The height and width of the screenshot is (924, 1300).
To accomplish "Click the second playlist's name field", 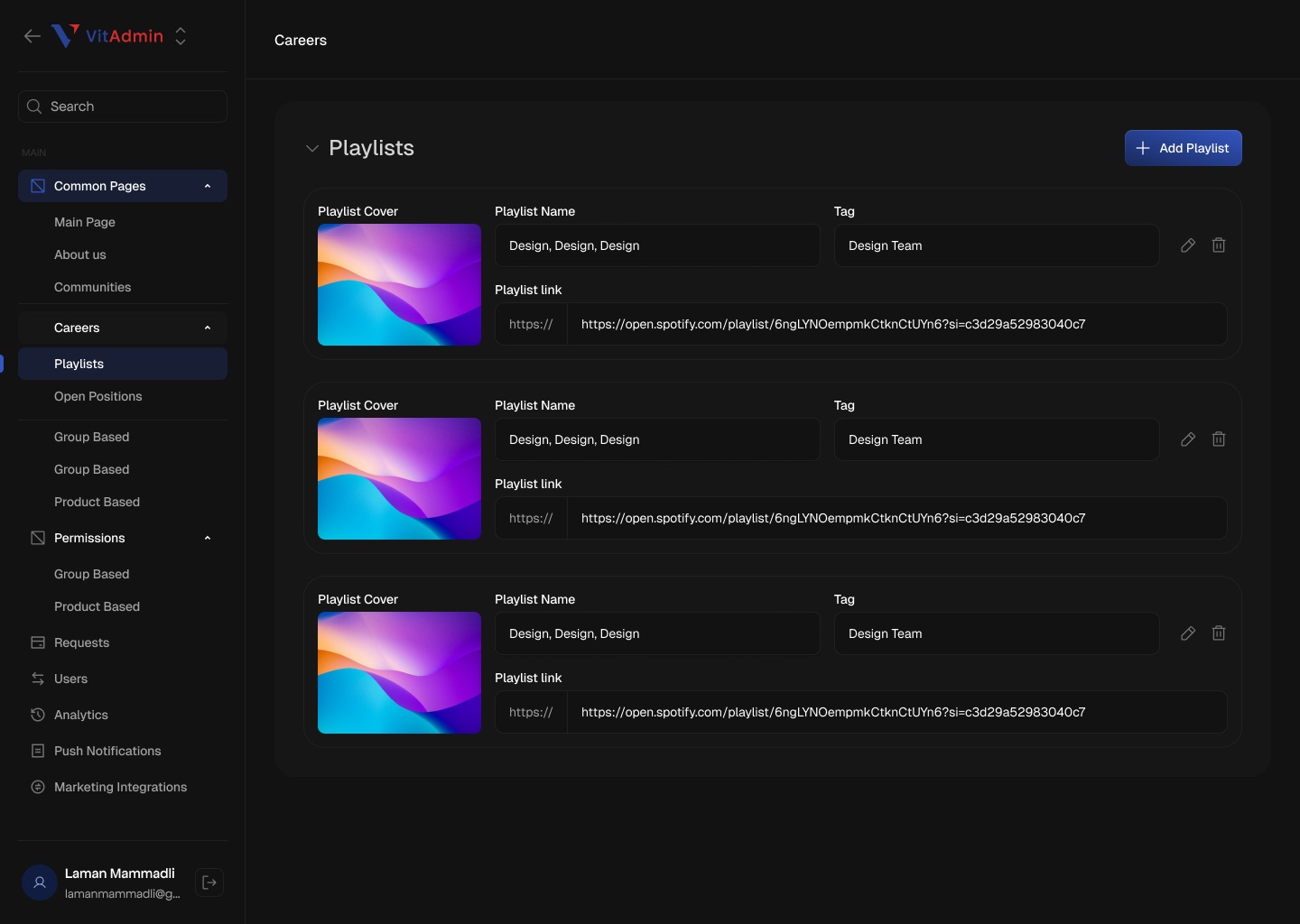I will 657,439.
